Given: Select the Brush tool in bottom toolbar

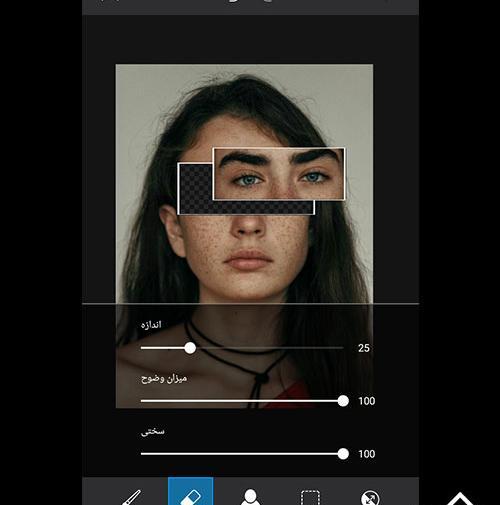Looking at the screenshot, I should (131, 497).
